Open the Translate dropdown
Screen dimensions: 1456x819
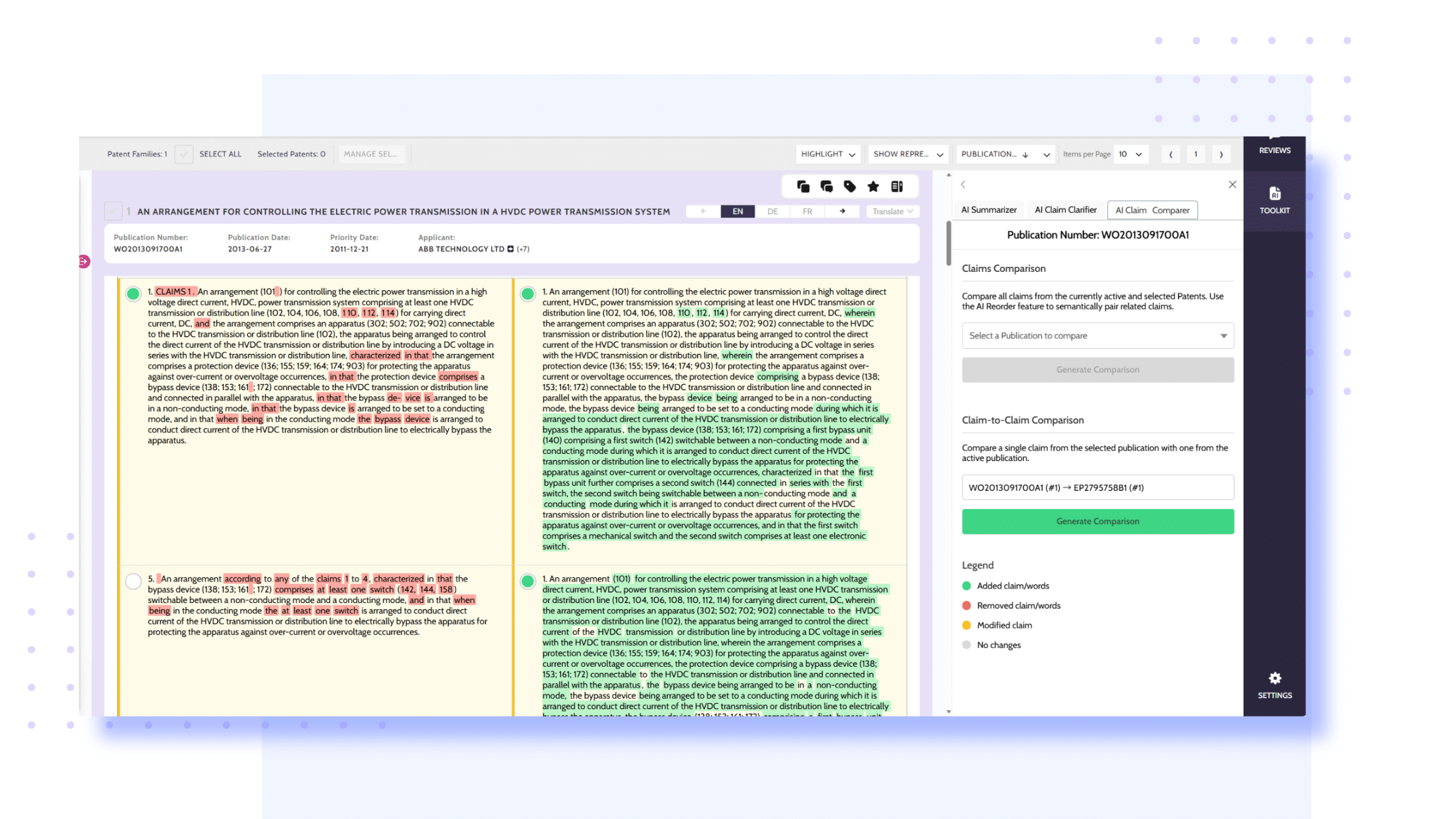point(892,211)
